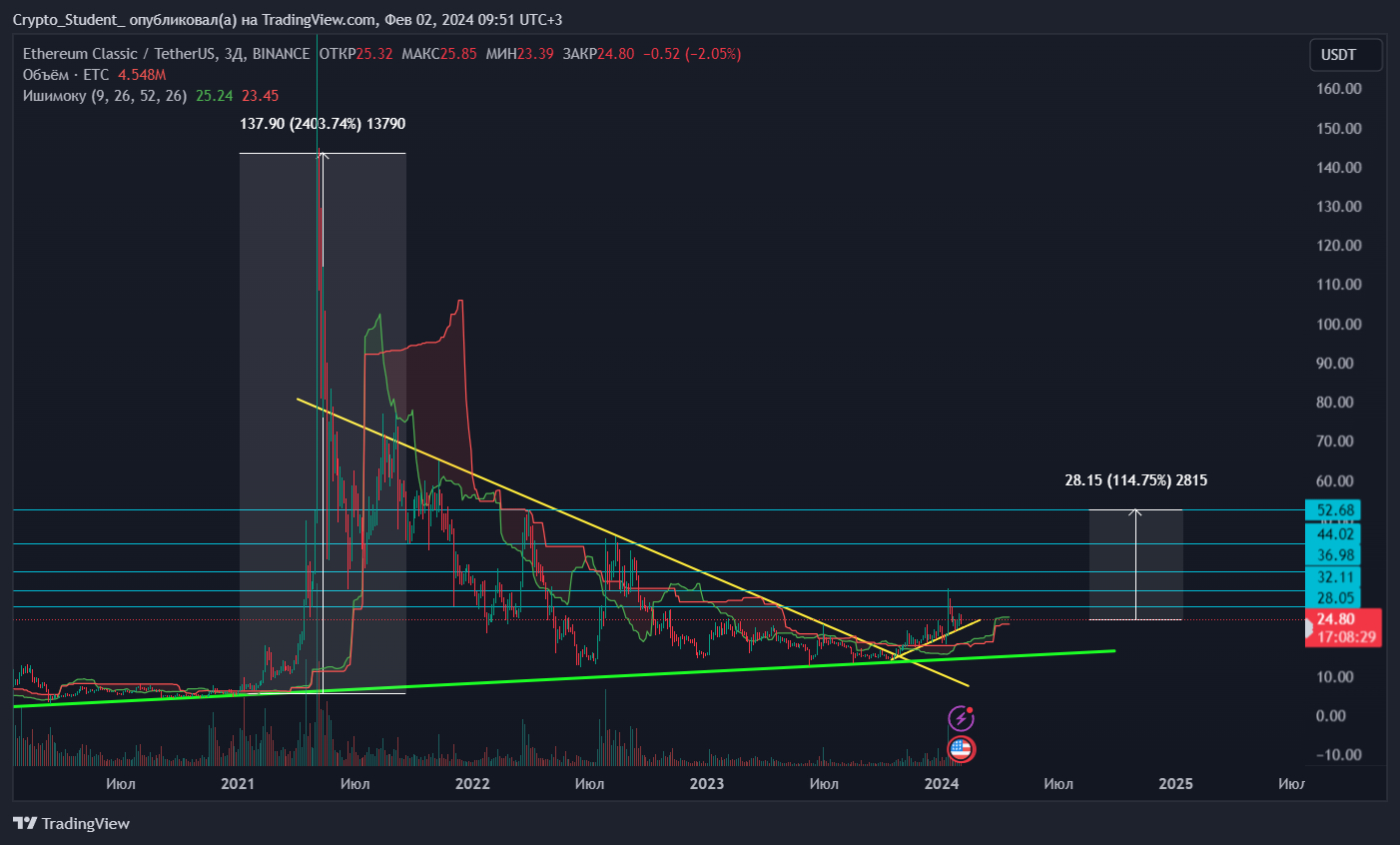This screenshot has width=1400, height=845.
Task: Click the 28.15 (114.75%) measurement label
Action: (1135, 480)
